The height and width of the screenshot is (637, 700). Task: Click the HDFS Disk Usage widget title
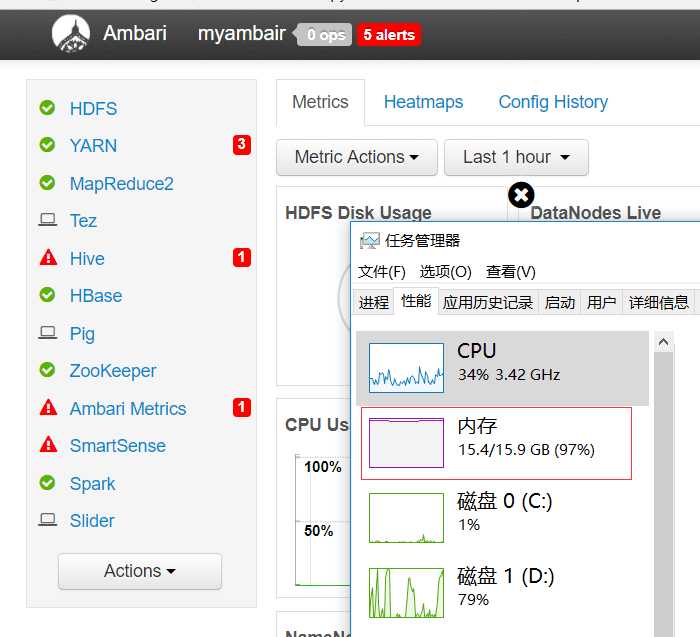[x=358, y=212]
